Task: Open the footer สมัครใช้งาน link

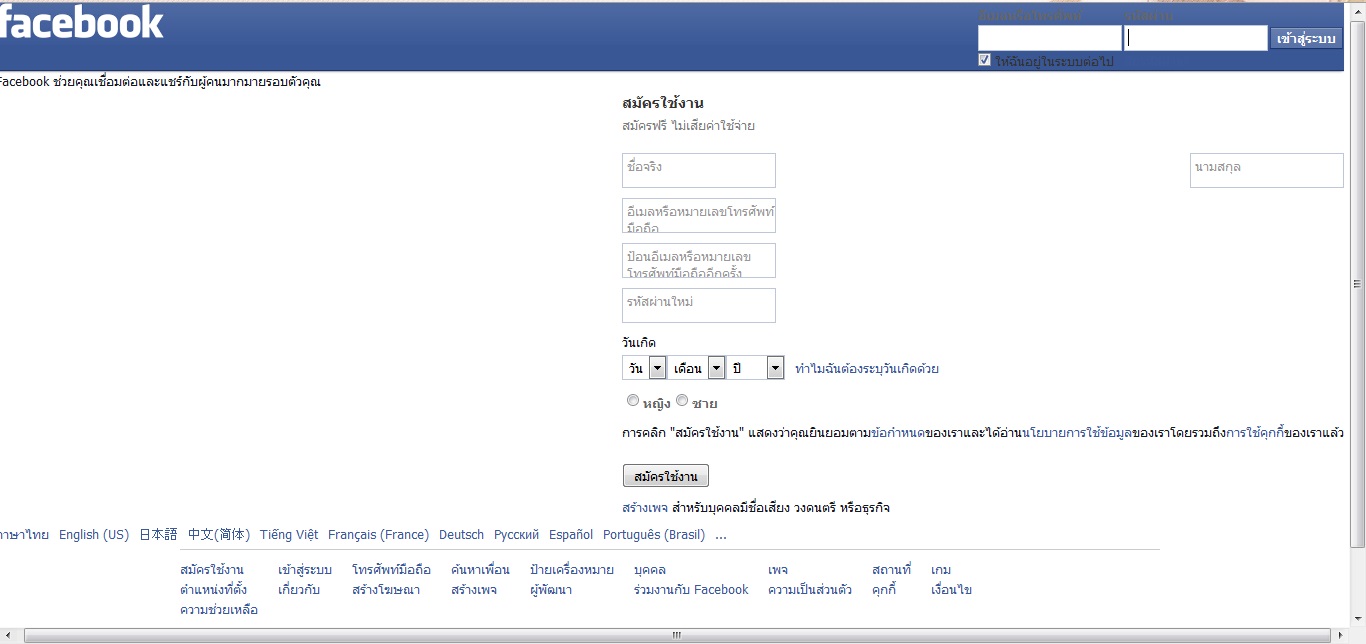Action: 212,570
